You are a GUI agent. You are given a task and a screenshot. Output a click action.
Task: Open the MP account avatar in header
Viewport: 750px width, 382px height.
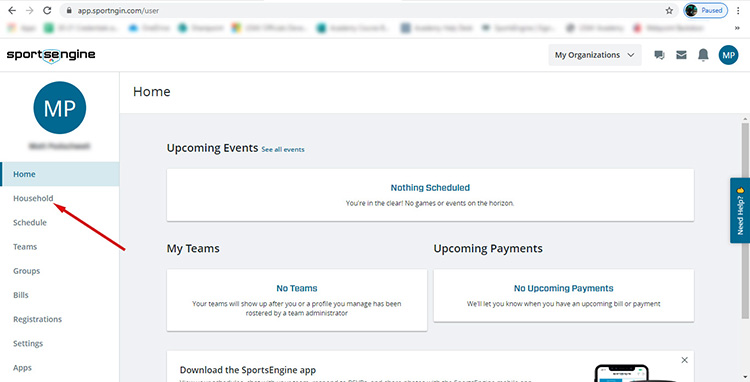click(x=728, y=55)
